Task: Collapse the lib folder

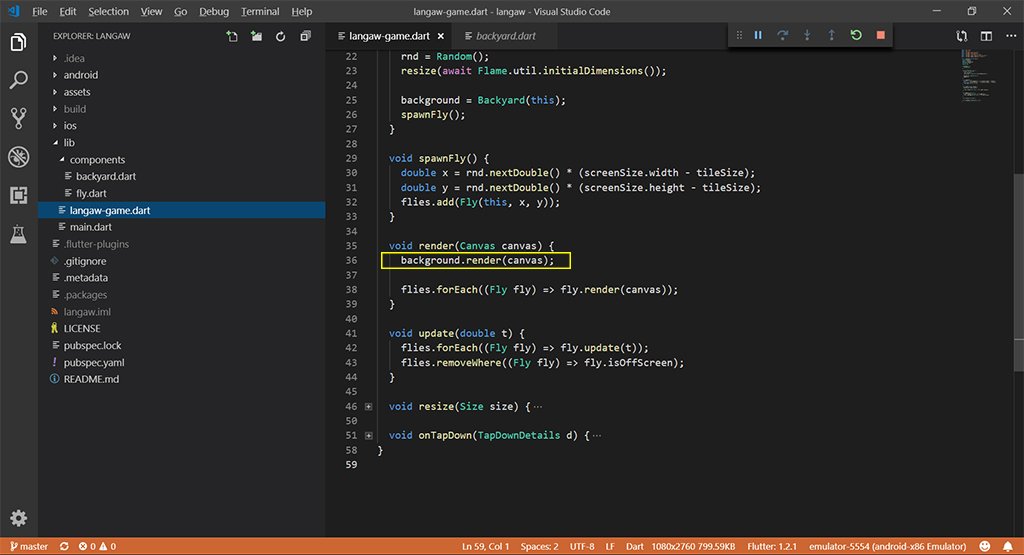Action: pos(68,143)
